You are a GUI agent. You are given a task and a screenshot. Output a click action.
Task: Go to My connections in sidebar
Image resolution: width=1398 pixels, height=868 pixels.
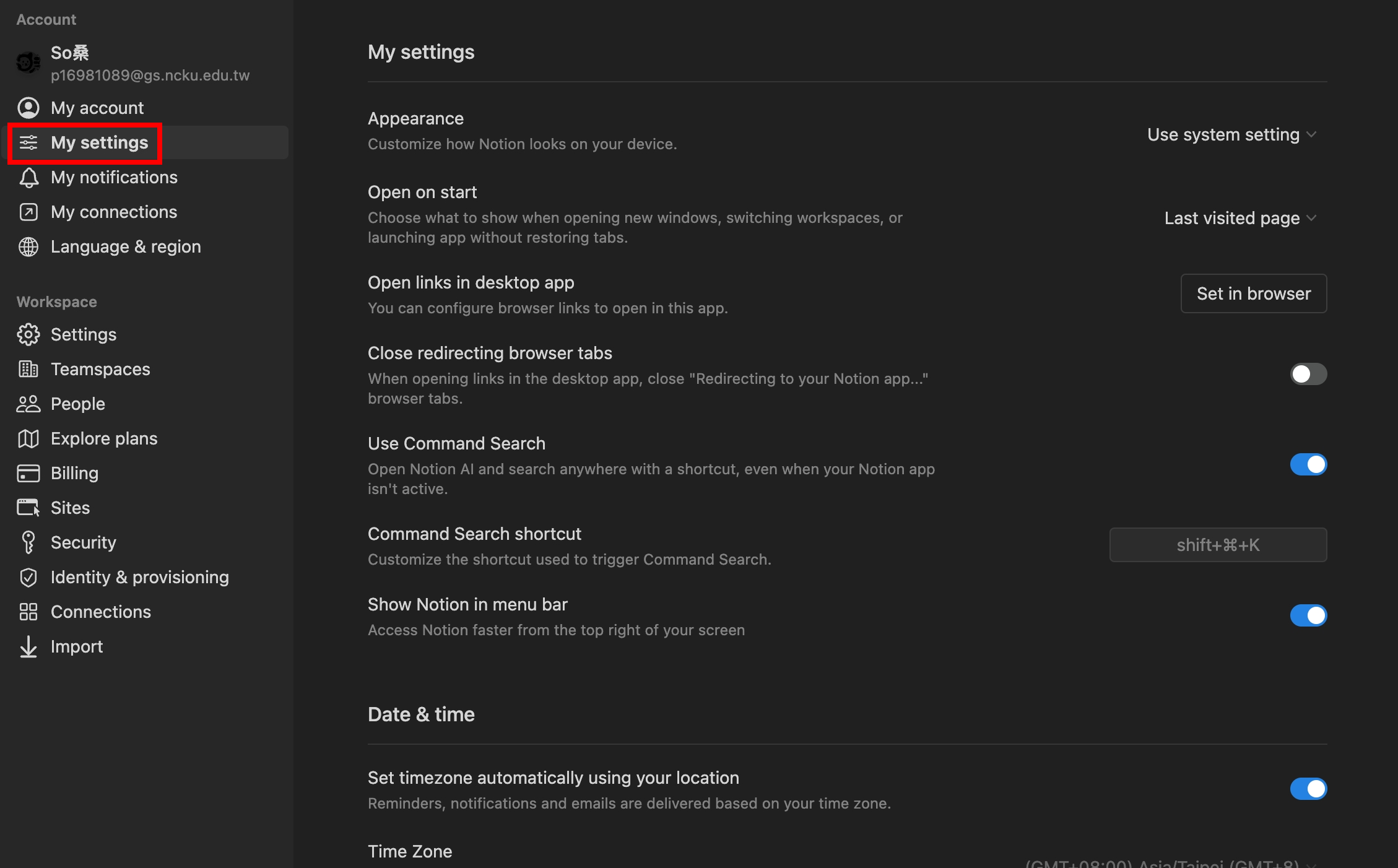pyautogui.click(x=114, y=212)
